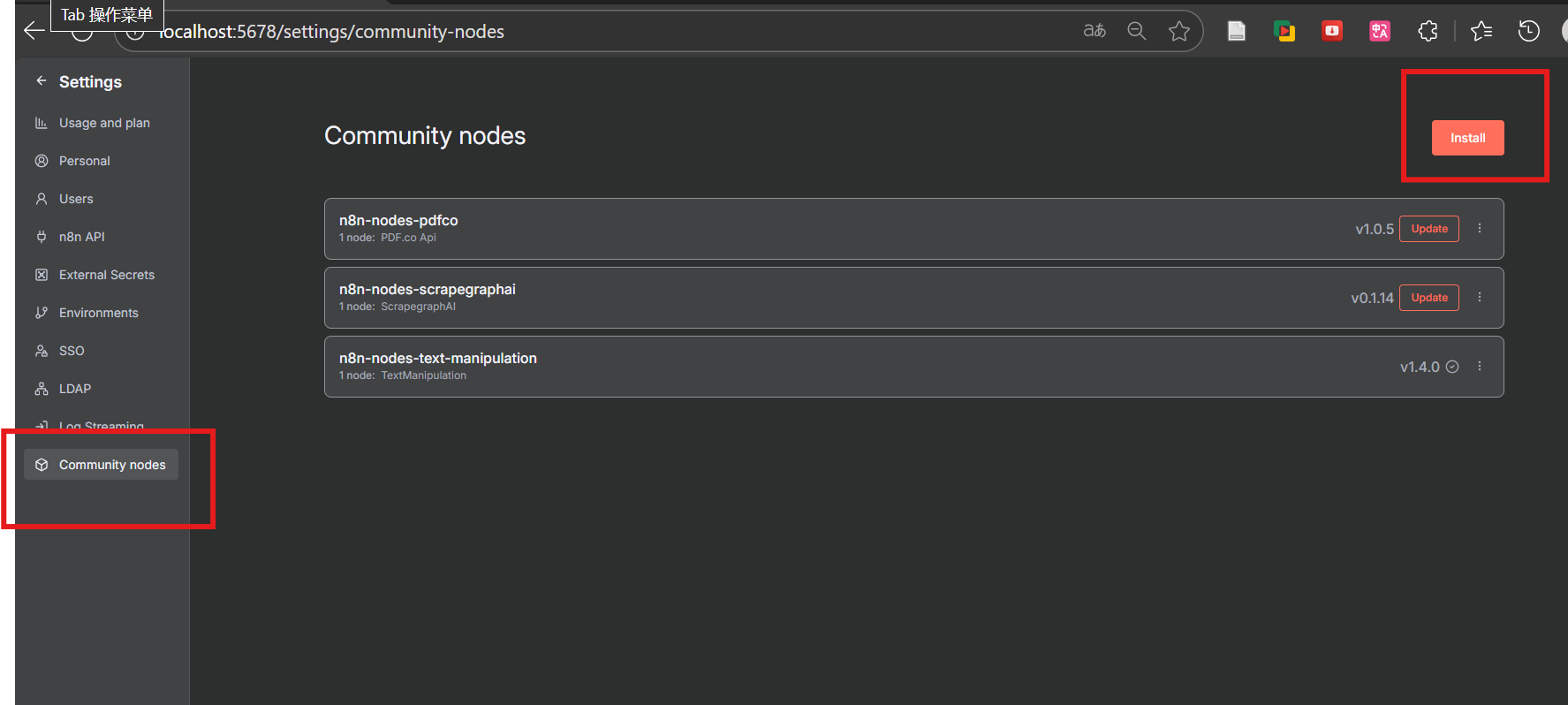The image size is (1568, 705).
Task: Bookmark page with the star icon
Action: [1178, 32]
